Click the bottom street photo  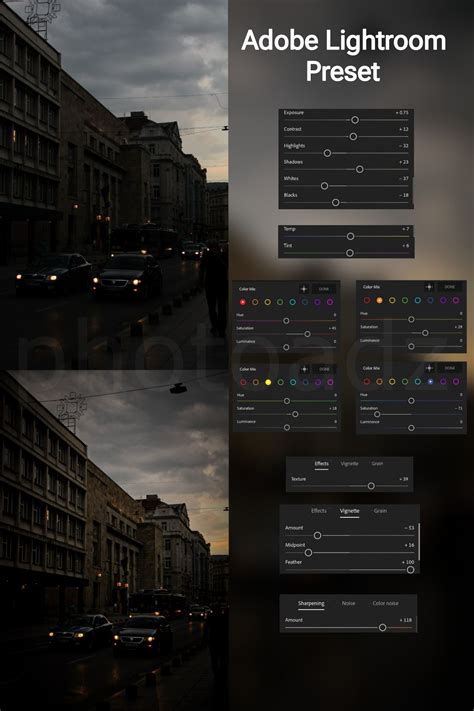tap(114, 540)
